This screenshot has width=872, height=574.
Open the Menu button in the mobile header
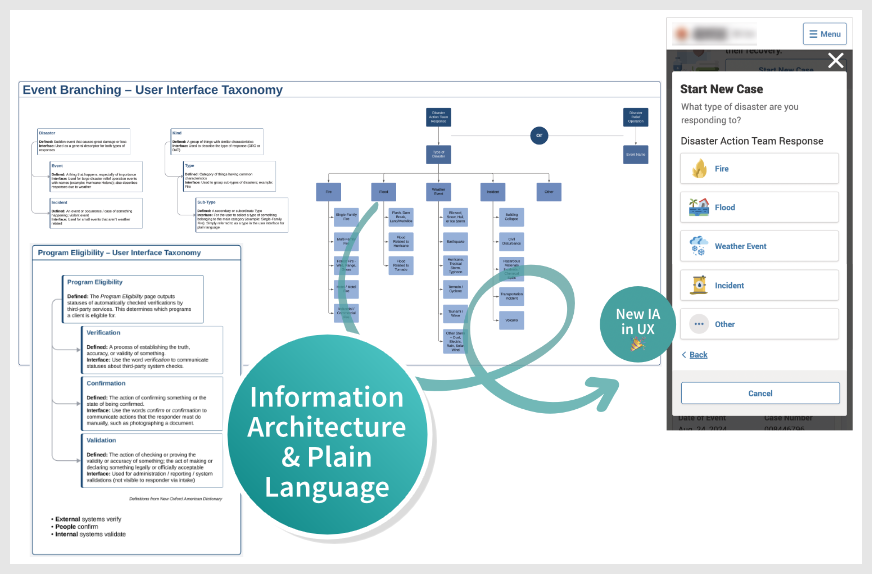tap(825, 34)
